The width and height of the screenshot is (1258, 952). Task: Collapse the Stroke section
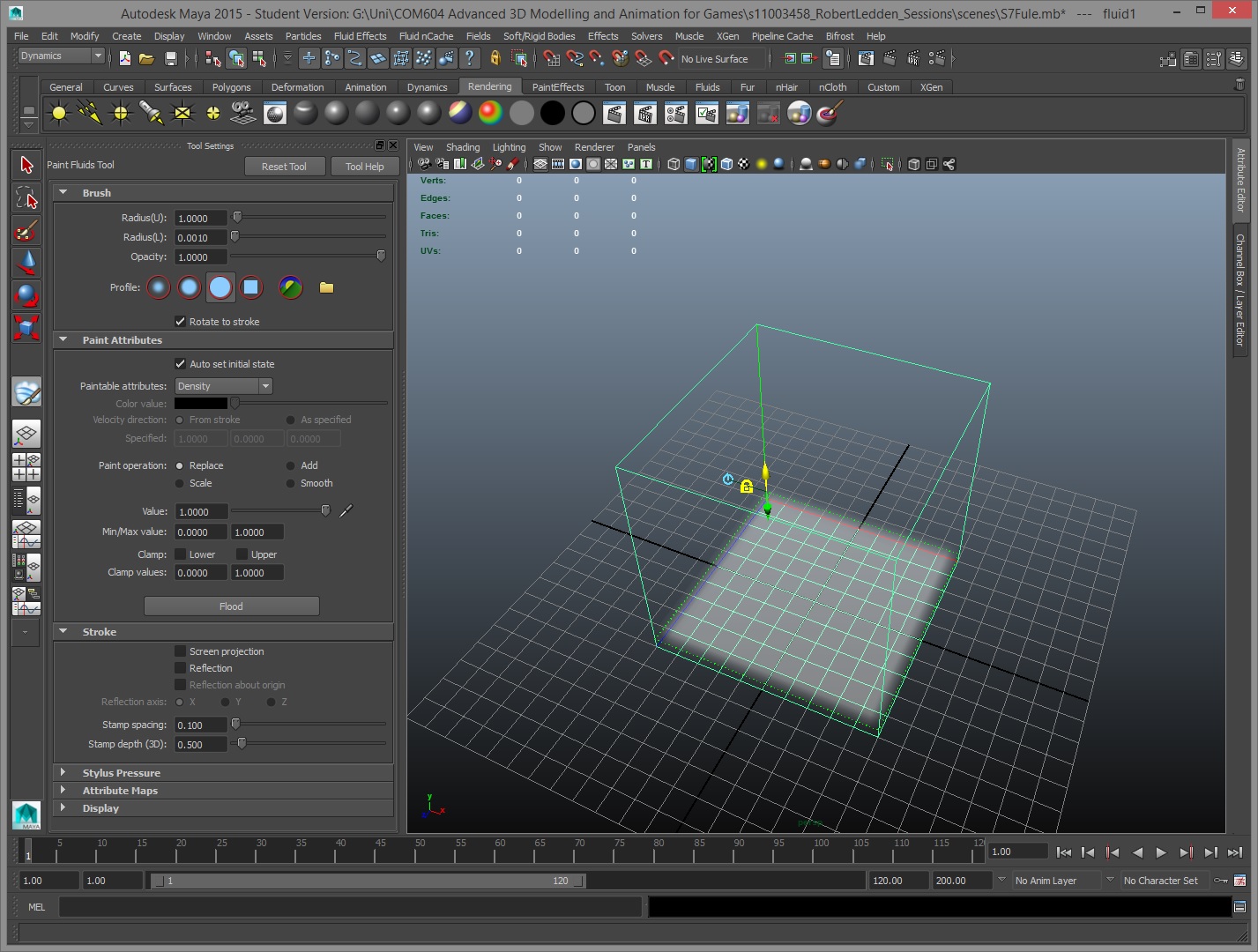click(x=63, y=631)
